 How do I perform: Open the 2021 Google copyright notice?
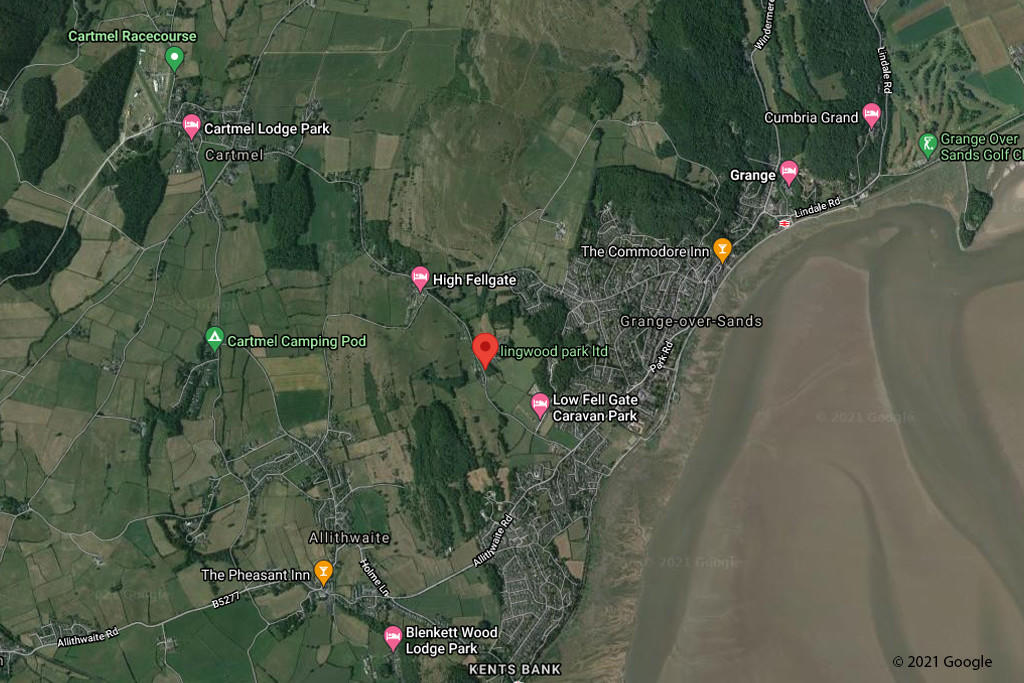pyautogui.click(x=942, y=661)
